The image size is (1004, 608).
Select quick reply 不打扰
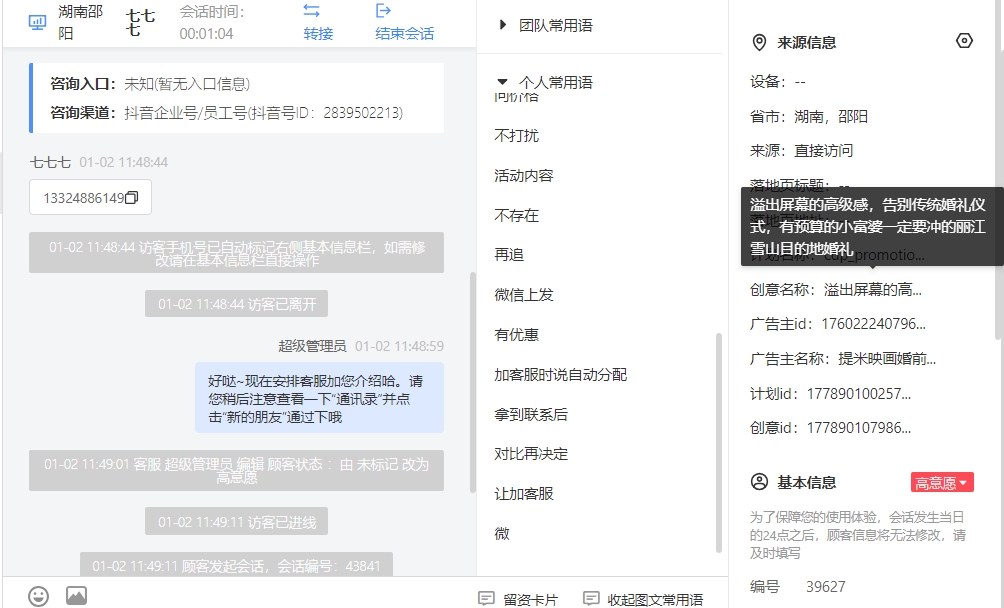(517, 136)
